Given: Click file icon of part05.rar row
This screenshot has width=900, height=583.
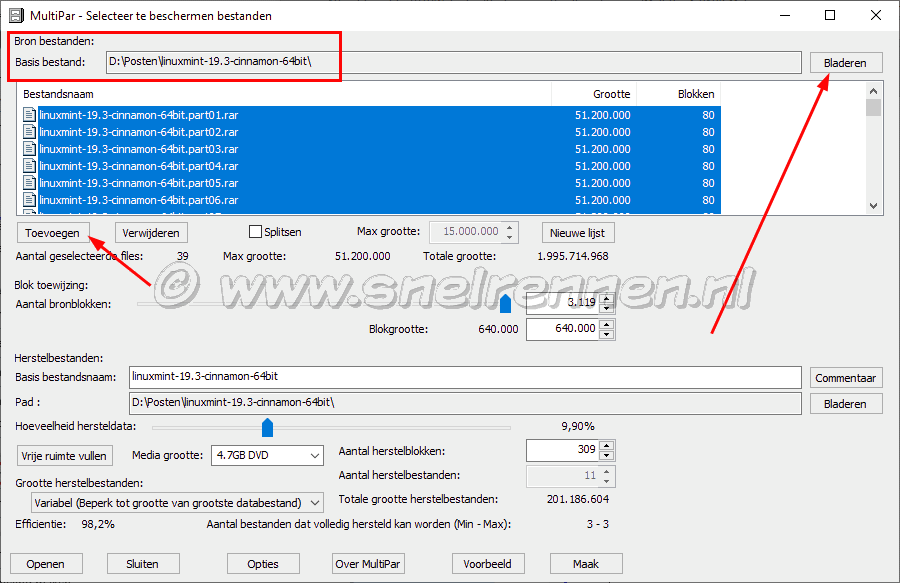Looking at the screenshot, I should (29, 182).
